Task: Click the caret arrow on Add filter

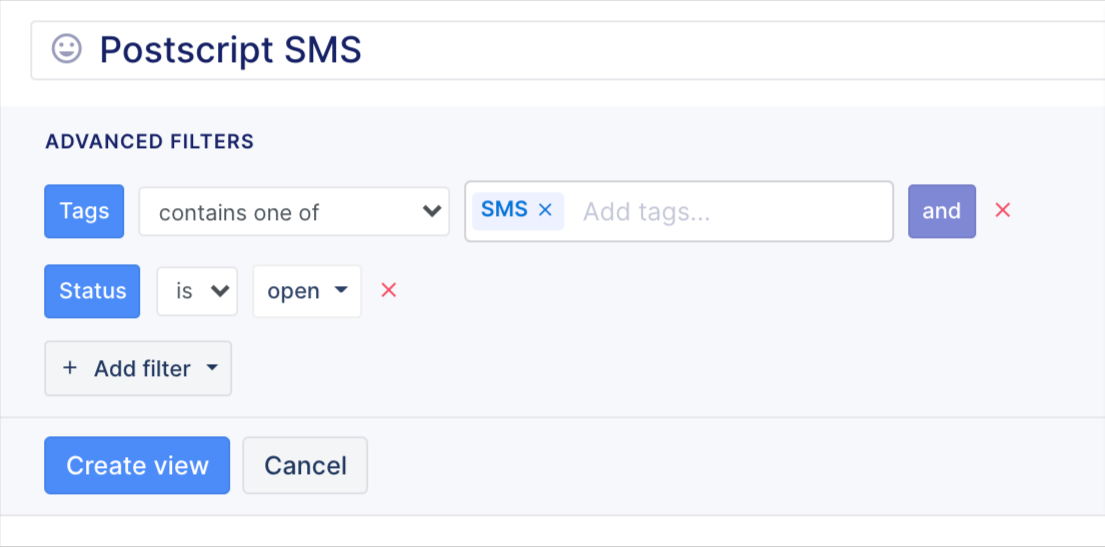Action: (212, 368)
